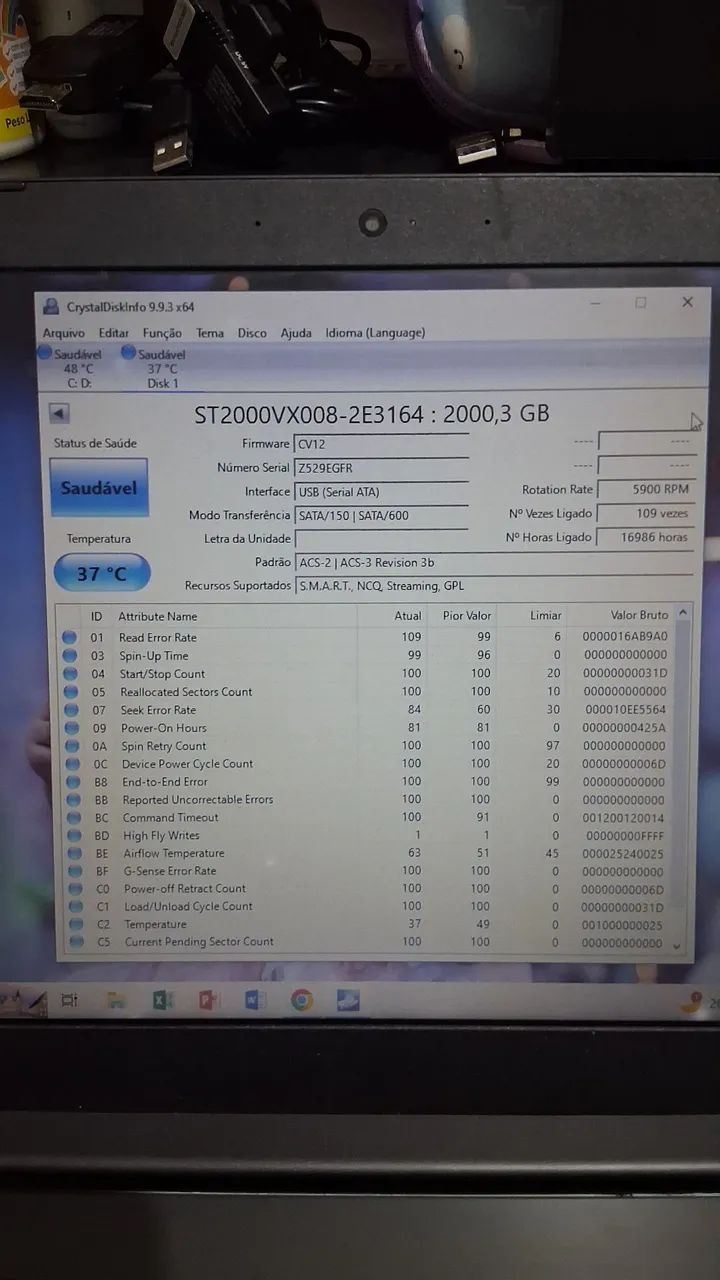
Task: Click the Rotation Rate value 5900 RPM
Action: point(645,490)
